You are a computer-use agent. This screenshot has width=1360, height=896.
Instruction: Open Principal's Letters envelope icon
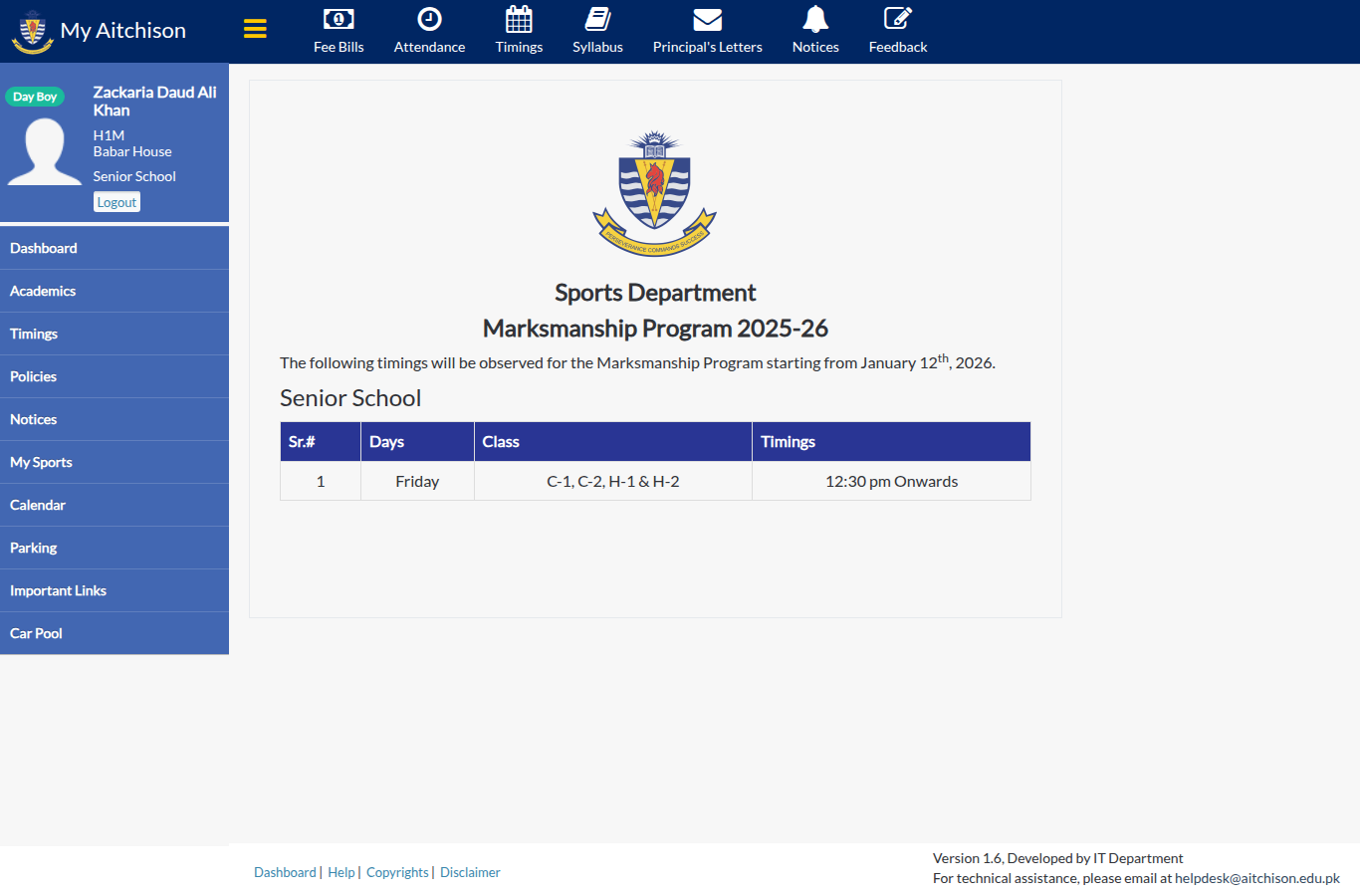click(707, 19)
